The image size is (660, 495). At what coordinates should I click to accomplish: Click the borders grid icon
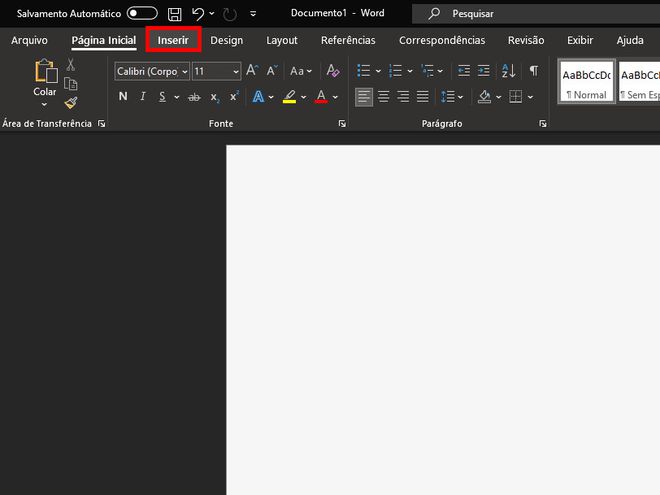click(516, 97)
